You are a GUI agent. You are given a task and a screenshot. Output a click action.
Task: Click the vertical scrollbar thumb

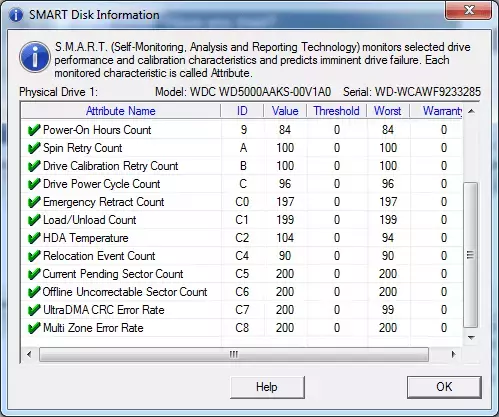coord(471,255)
